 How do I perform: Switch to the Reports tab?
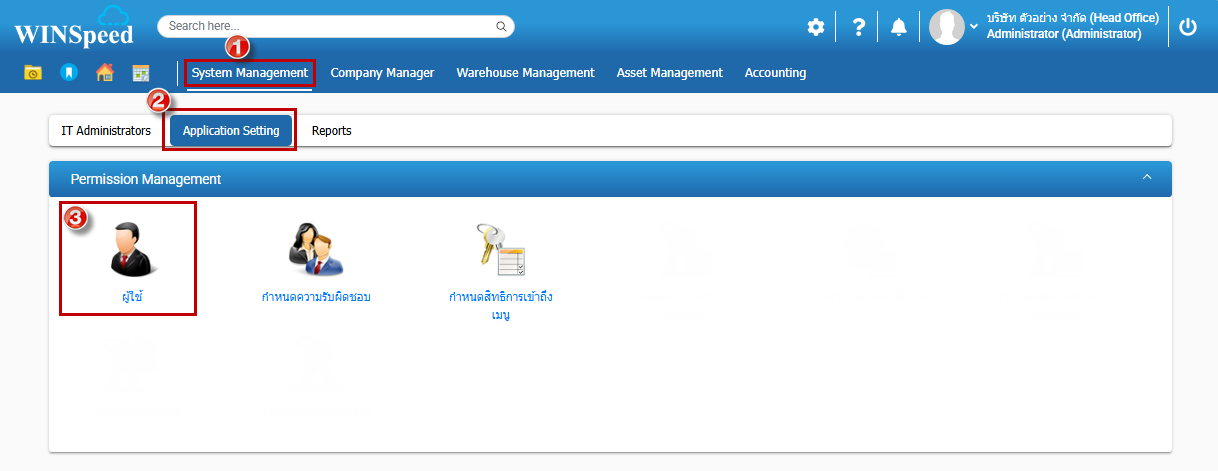(x=331, y=131)
